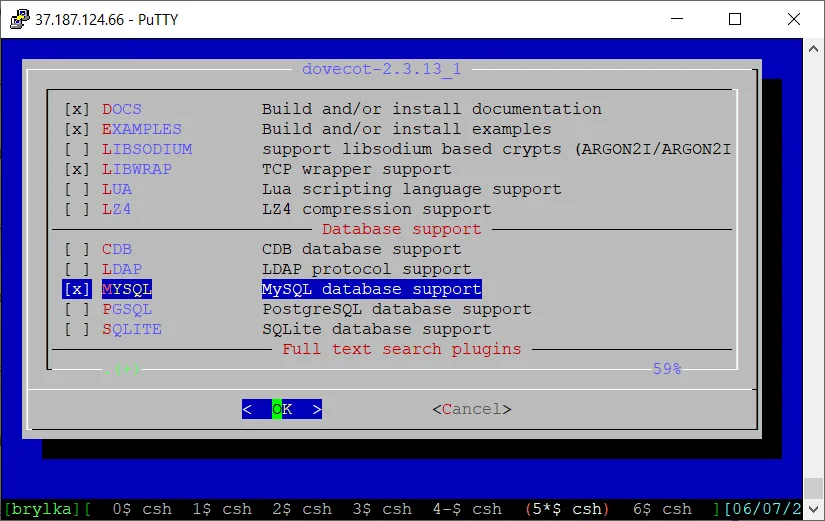Click the 'Build and/or install documentation' description

point(432,109)
